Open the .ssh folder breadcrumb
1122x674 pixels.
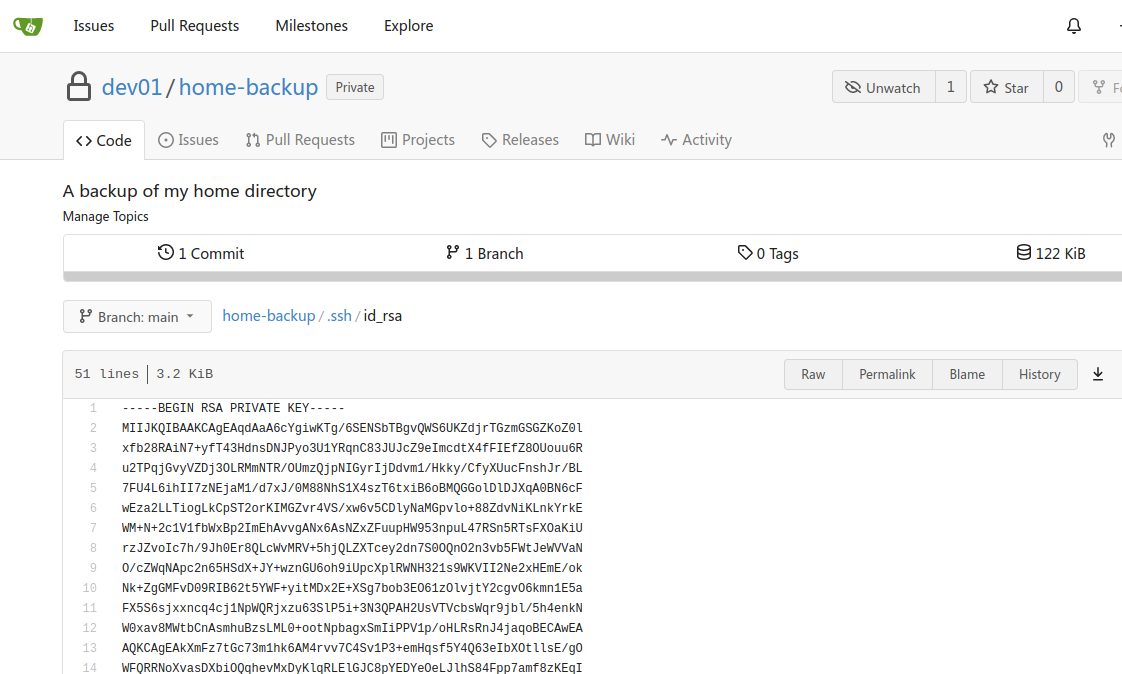click(x=340, y=316)
